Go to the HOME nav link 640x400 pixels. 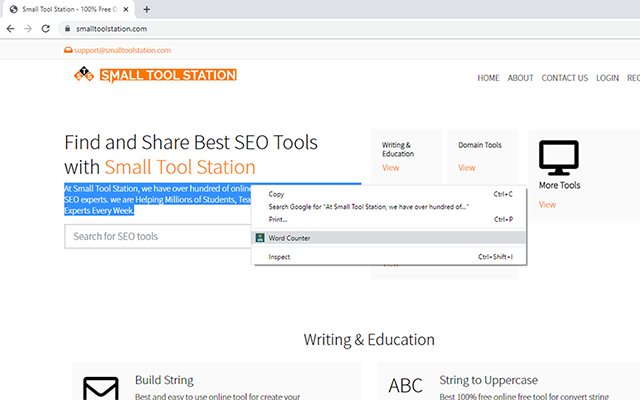pyautogui.click(x=489, y=78)
